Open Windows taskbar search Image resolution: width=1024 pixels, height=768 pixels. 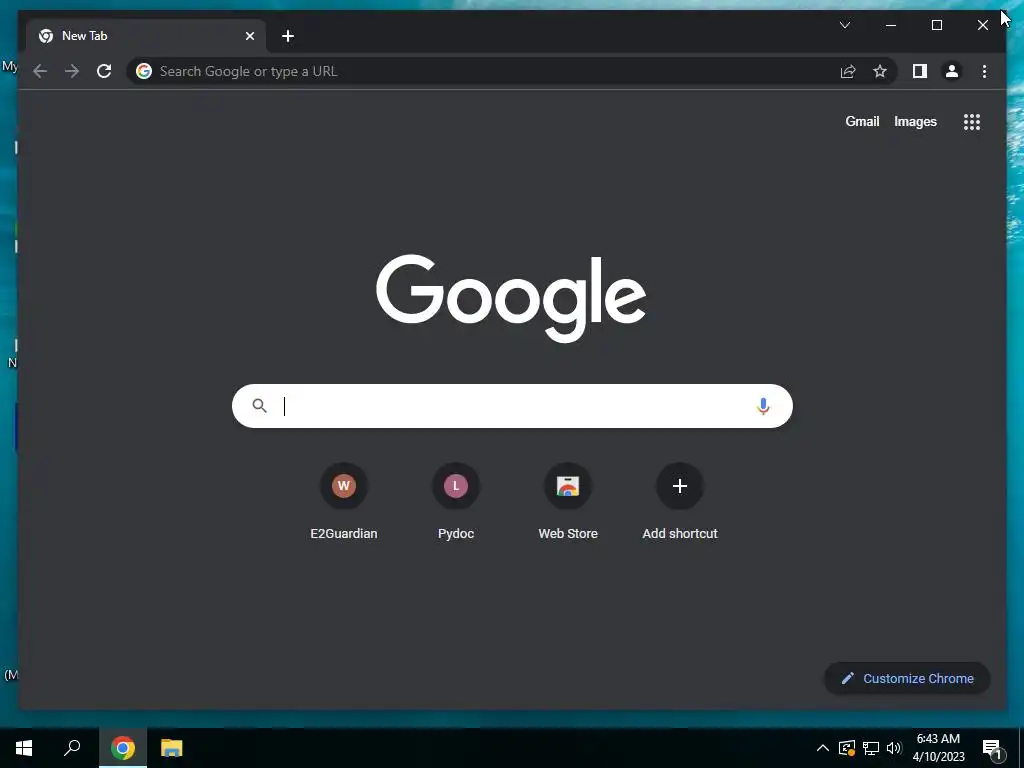pos(72,748)
